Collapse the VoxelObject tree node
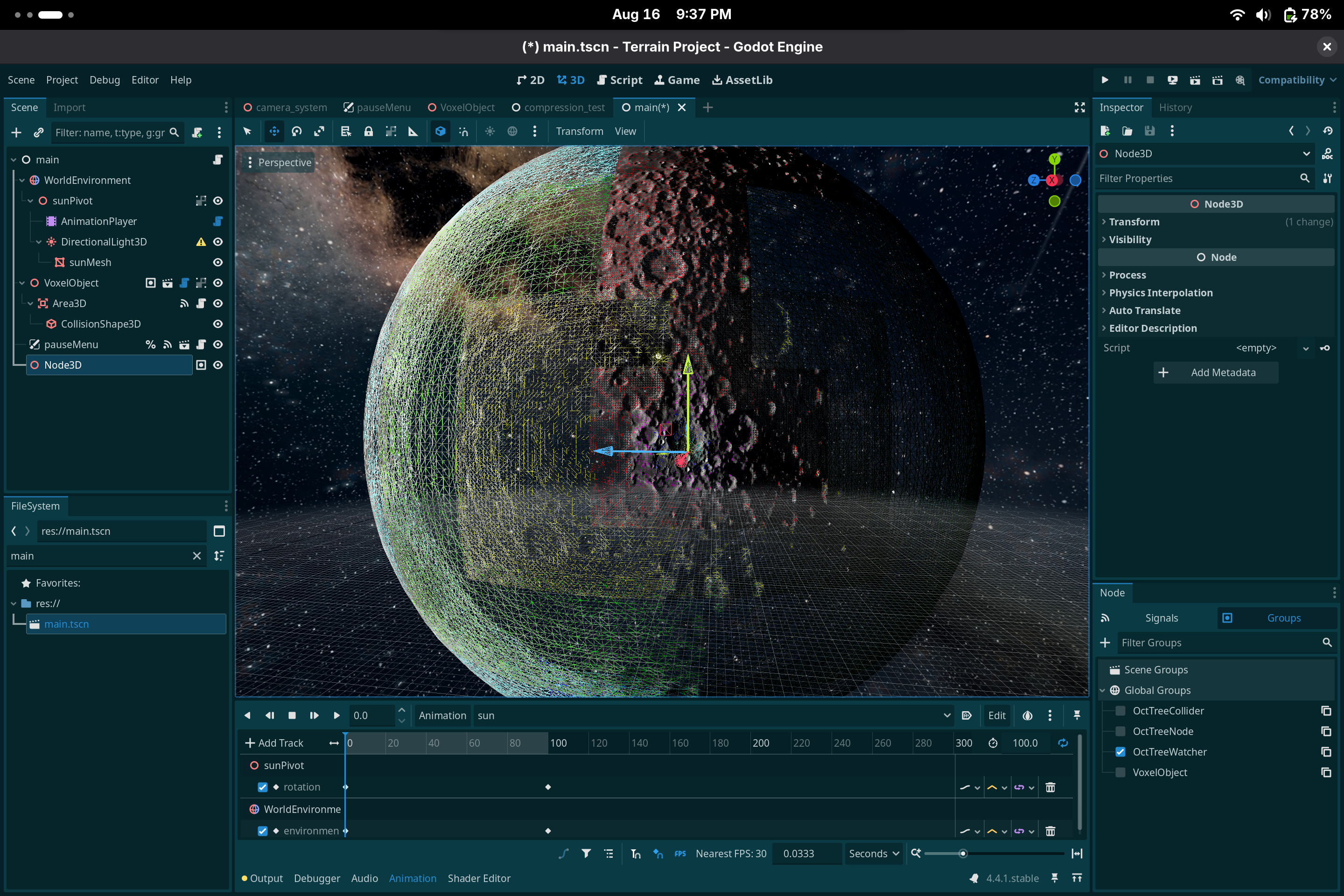 22,283
